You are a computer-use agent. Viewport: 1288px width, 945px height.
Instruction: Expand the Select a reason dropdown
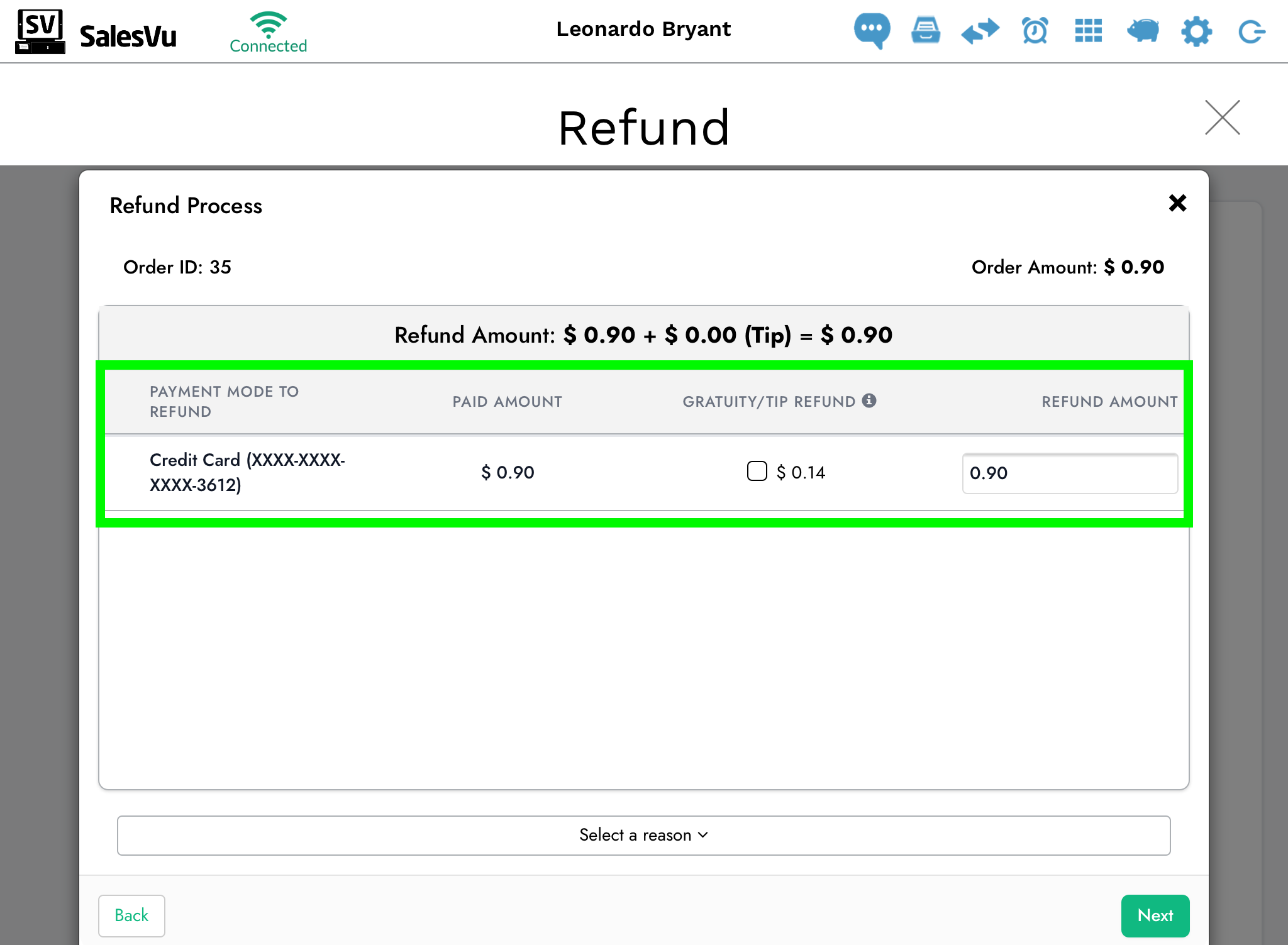click(643, 835)
